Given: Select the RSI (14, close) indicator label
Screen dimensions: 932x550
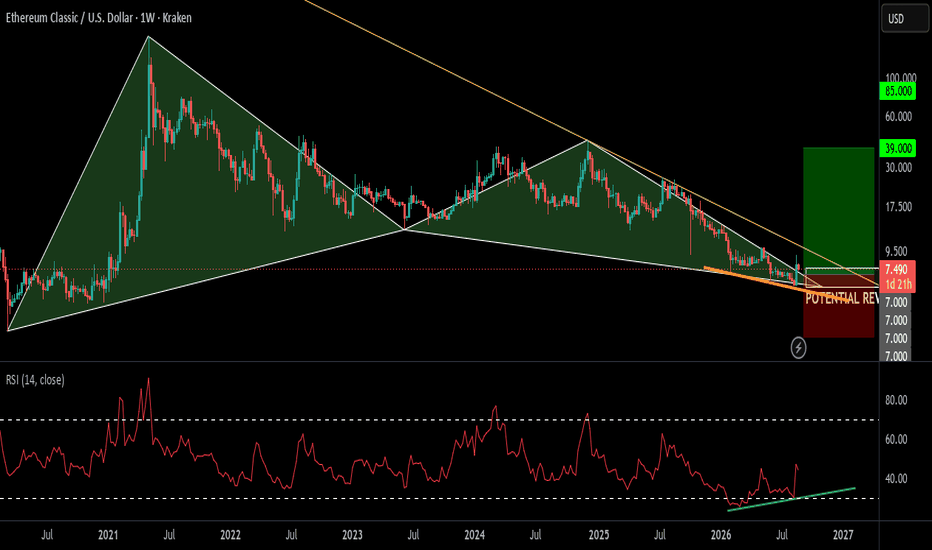Looking at the screenshot, I should click(35, 379).
